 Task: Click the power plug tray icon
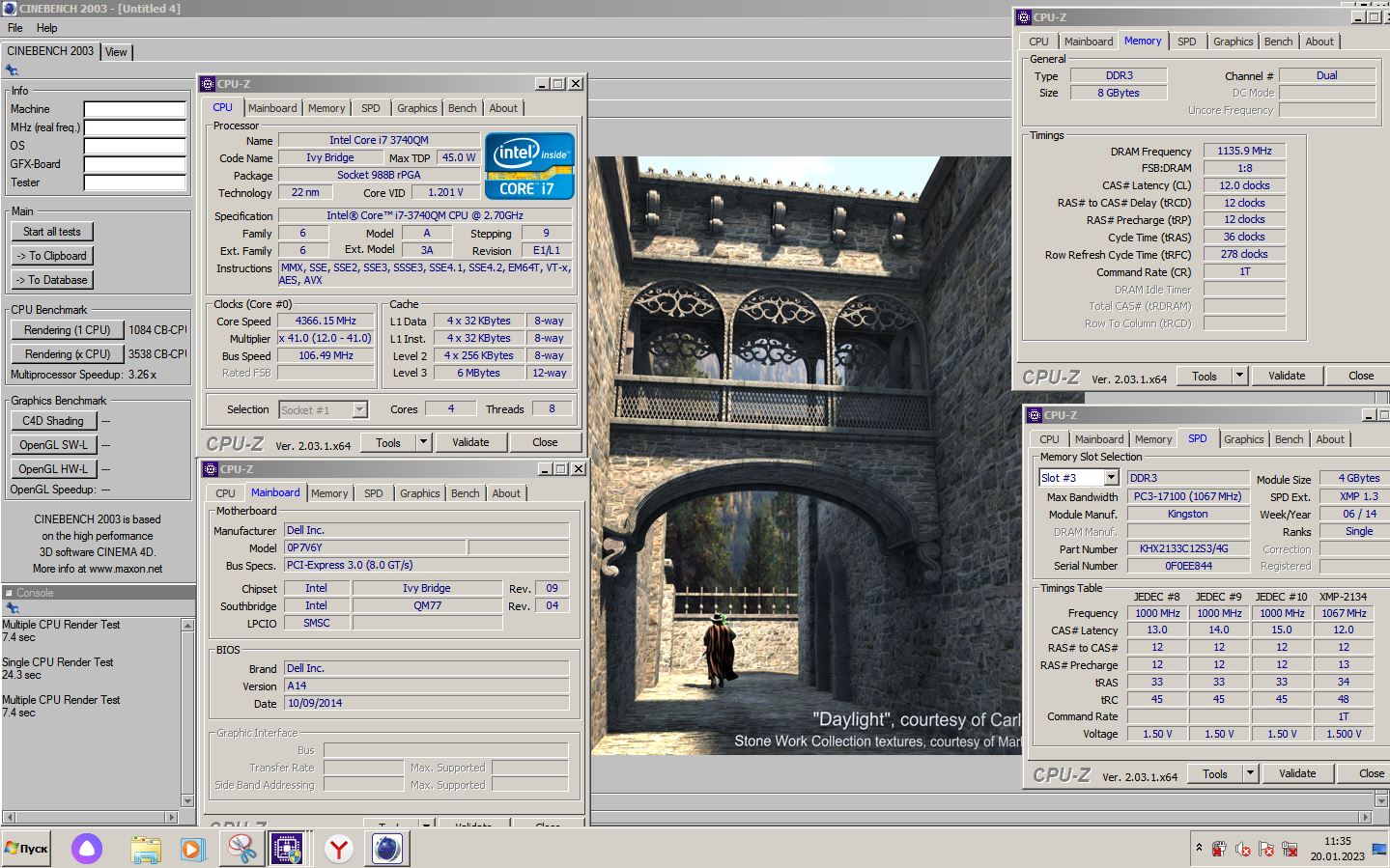click(x=1219, y=849)
